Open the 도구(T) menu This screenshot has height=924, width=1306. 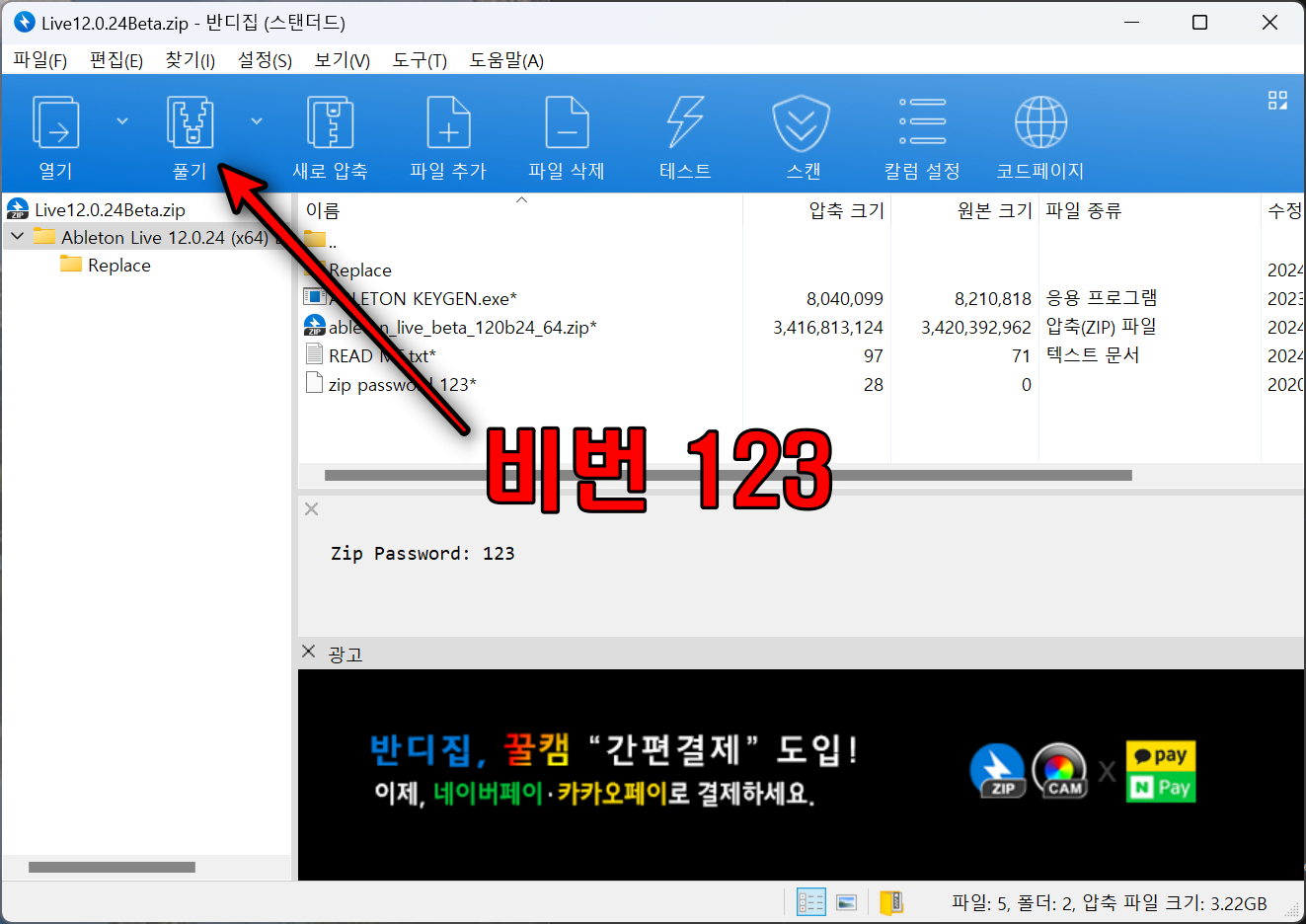[420, 60]
